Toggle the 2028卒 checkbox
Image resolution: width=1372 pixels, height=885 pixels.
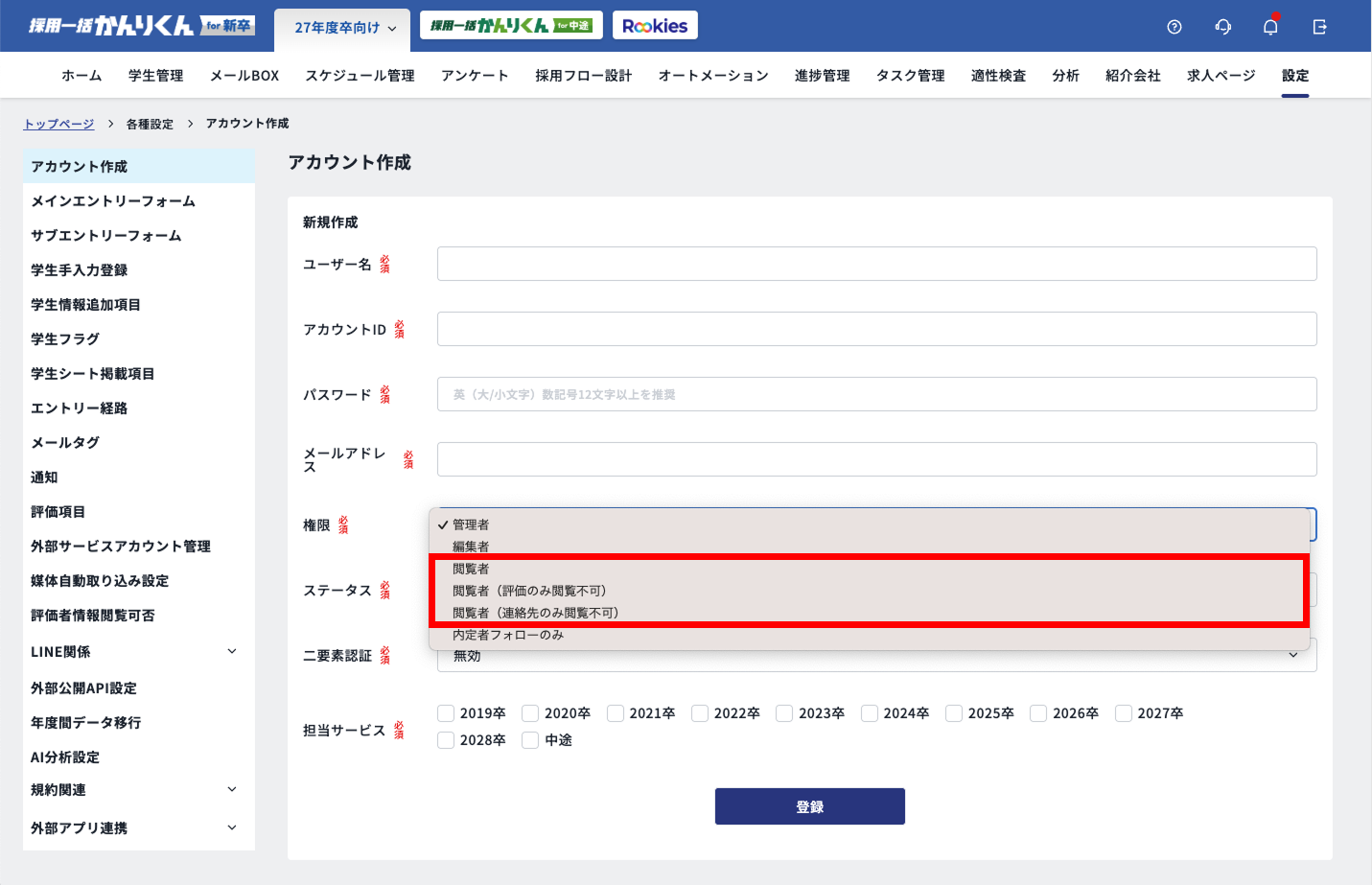point(446,740)
